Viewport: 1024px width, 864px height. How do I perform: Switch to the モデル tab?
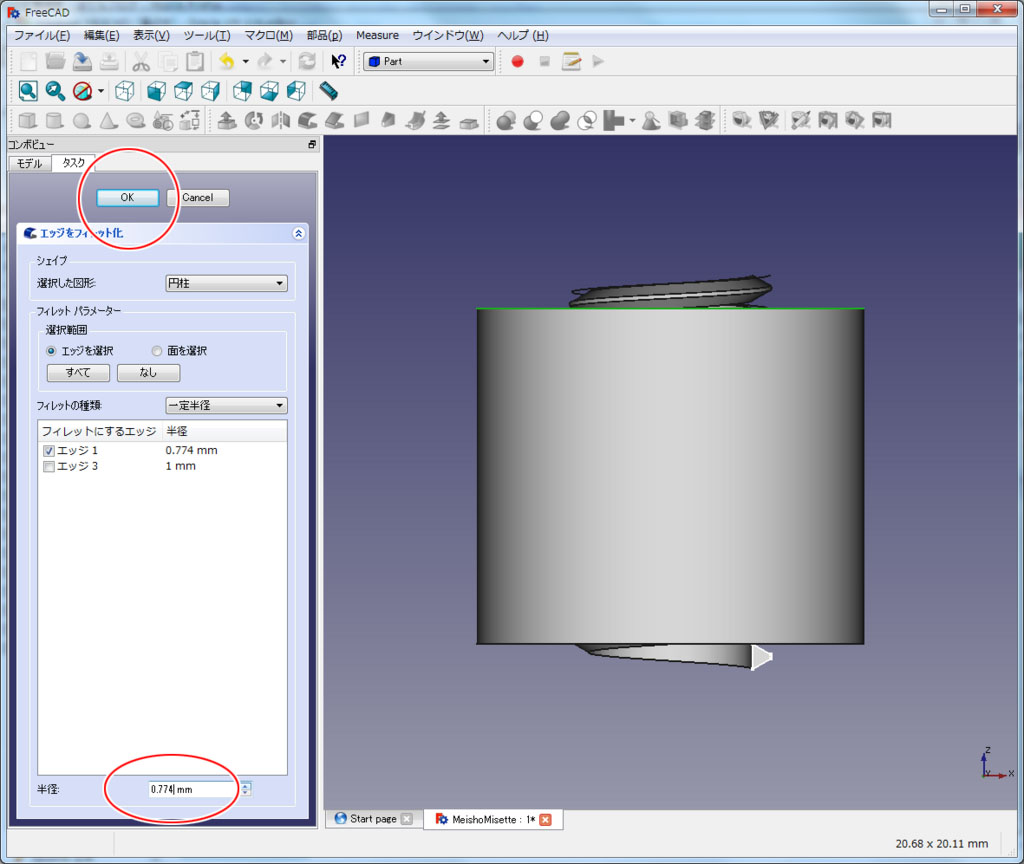(29, 163)
